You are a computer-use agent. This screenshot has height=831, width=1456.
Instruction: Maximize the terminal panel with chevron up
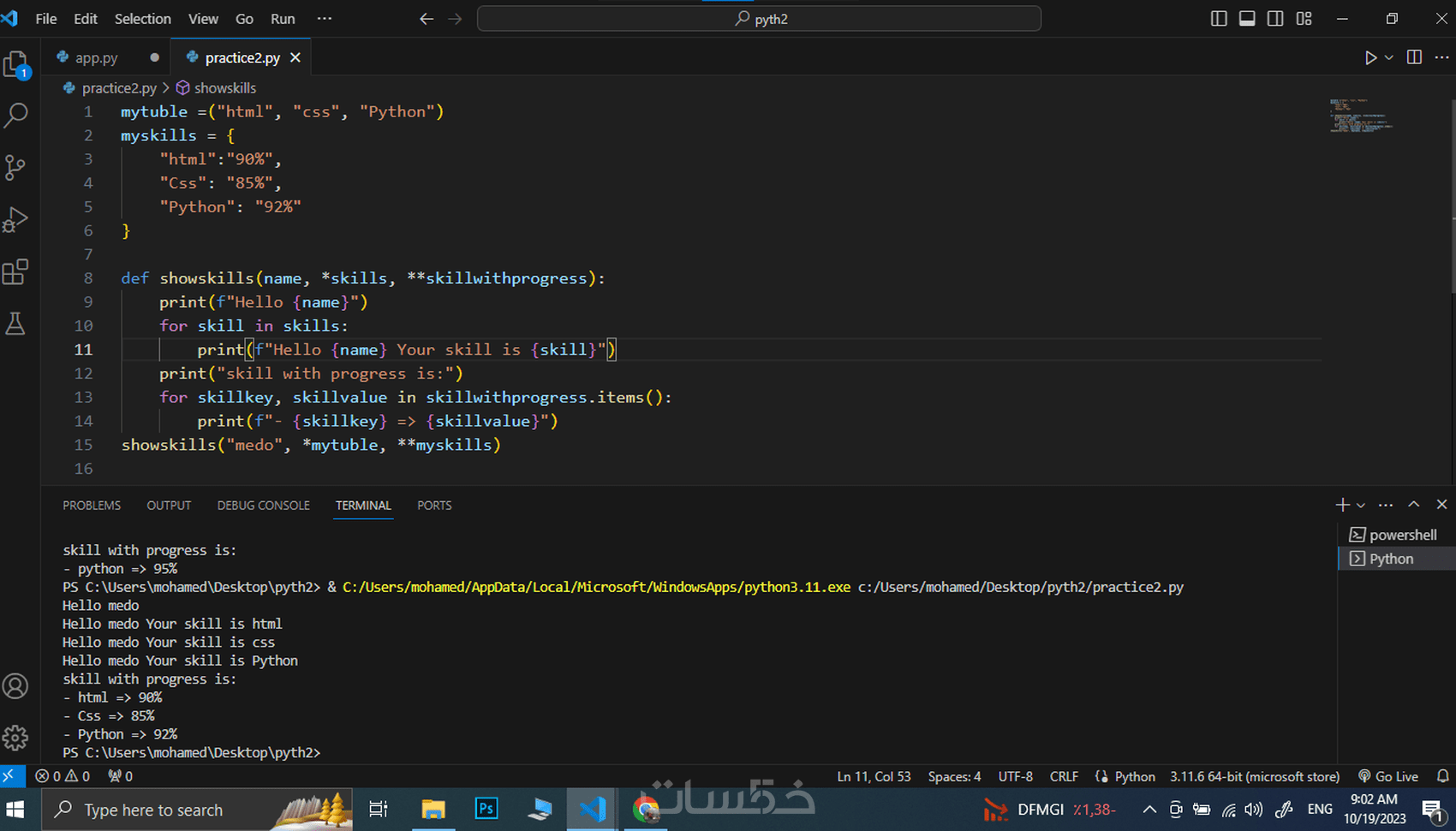(x=1414, y=505)
